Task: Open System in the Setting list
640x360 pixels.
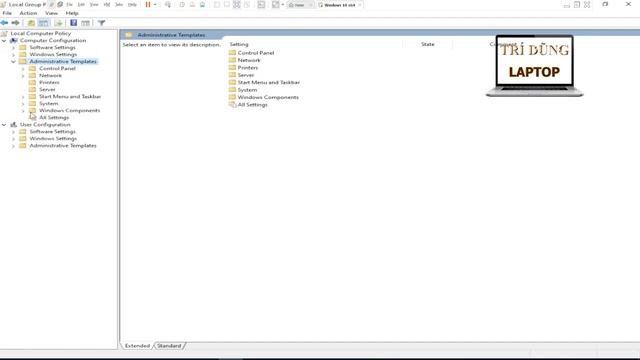Action: pos(247,89)
